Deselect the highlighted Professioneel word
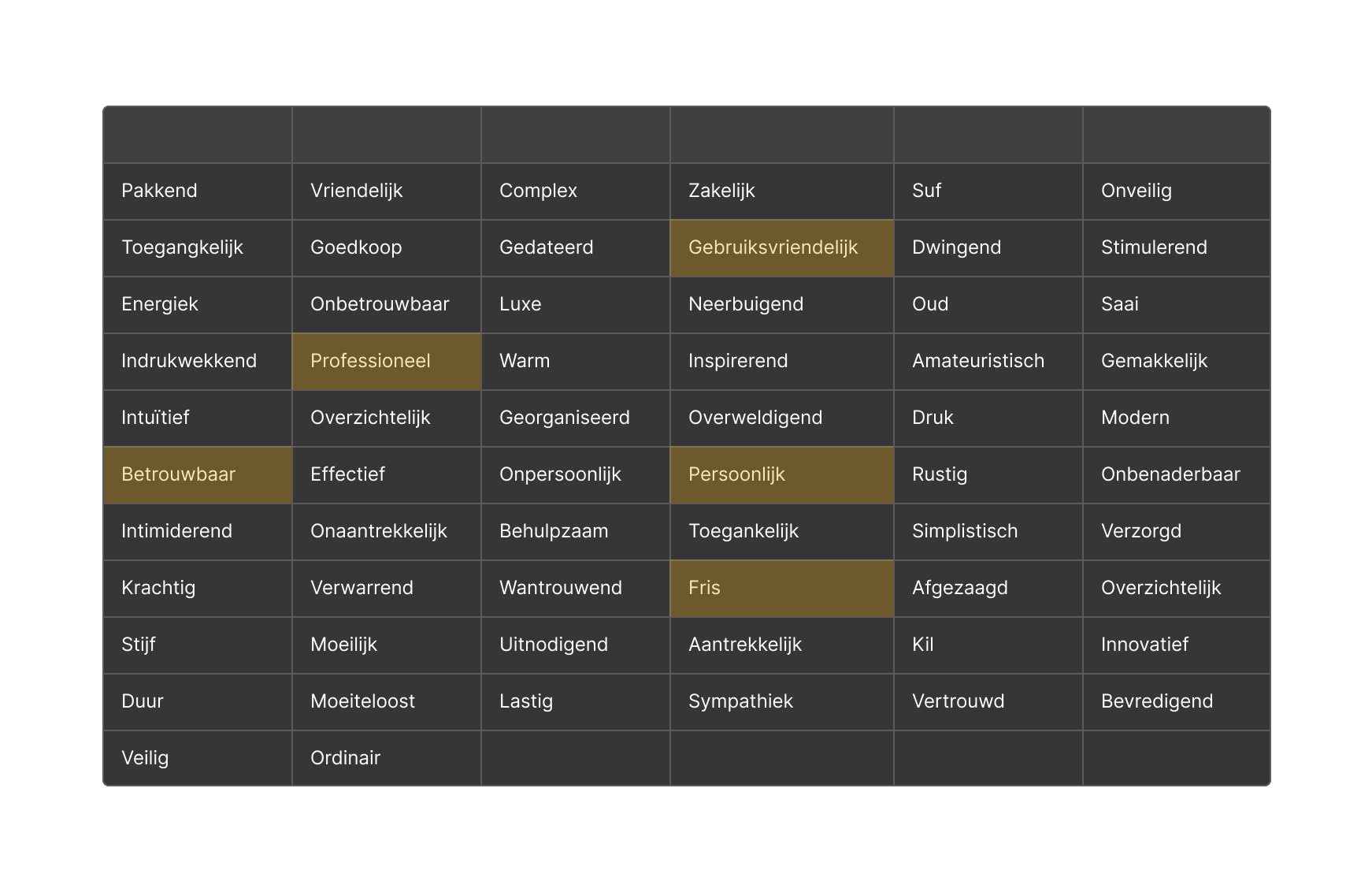 click(x=386, y=361)
